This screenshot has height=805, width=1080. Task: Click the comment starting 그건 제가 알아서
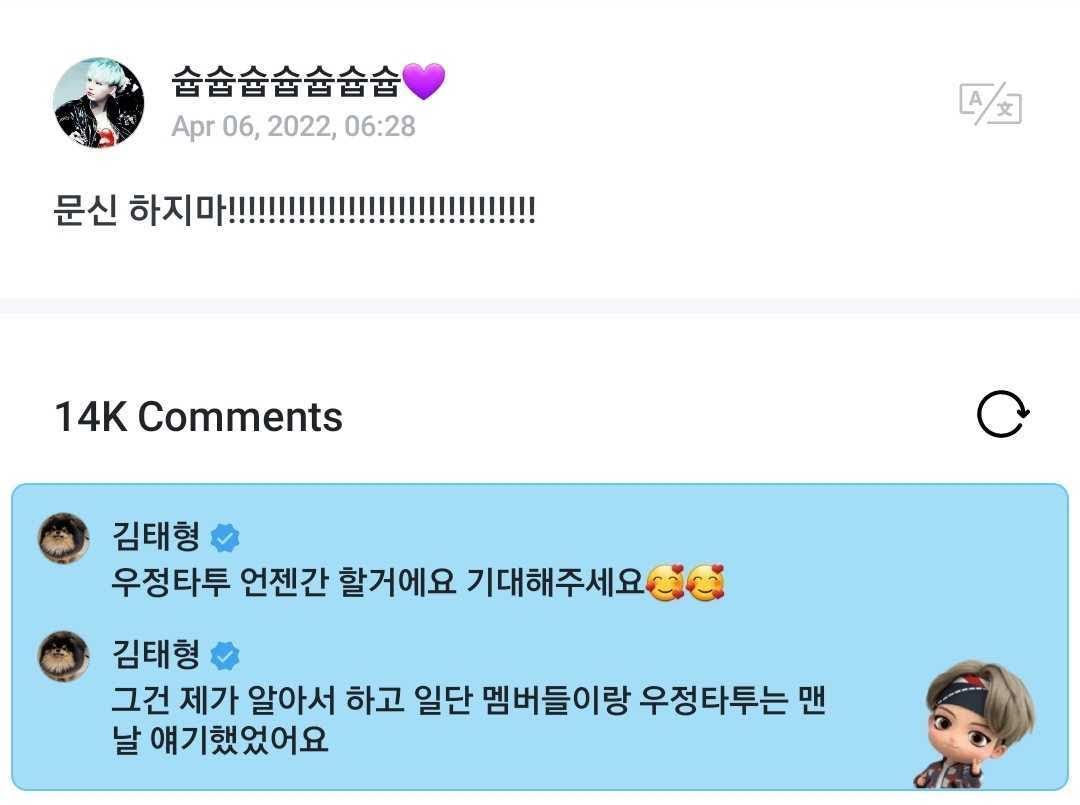468,720
